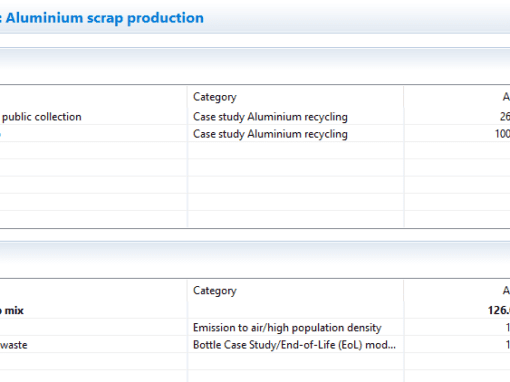Click Category column header in outputs table
510x382 pixels.
[215, 291]
